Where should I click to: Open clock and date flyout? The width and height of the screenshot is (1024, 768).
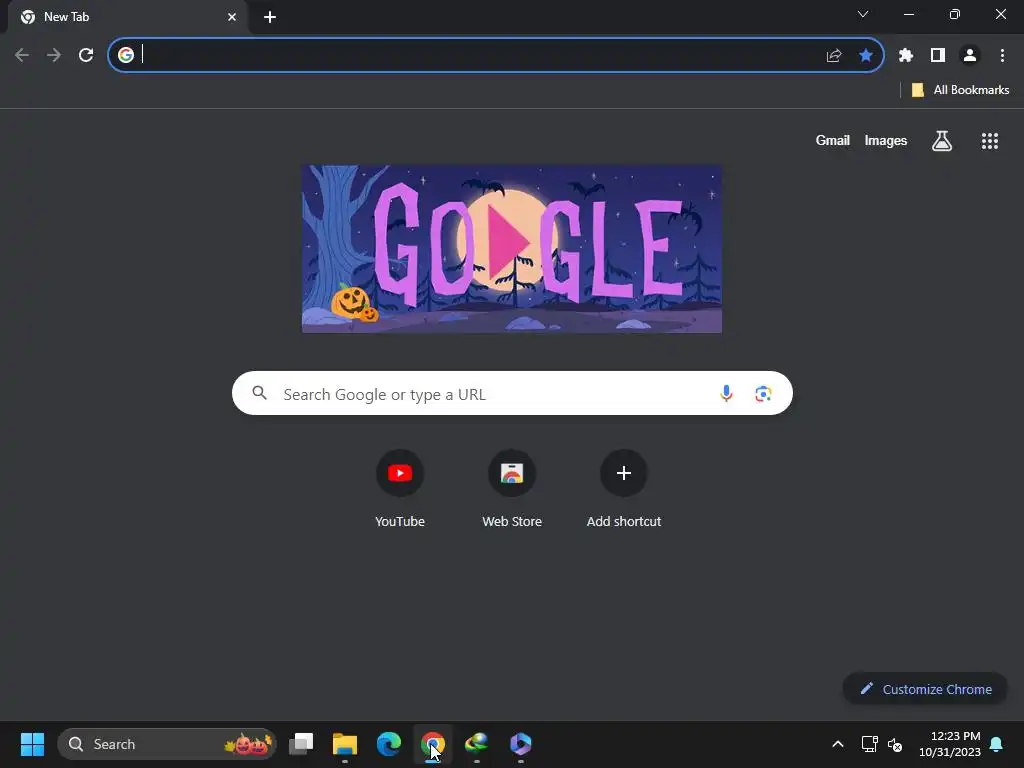point(950,744)
